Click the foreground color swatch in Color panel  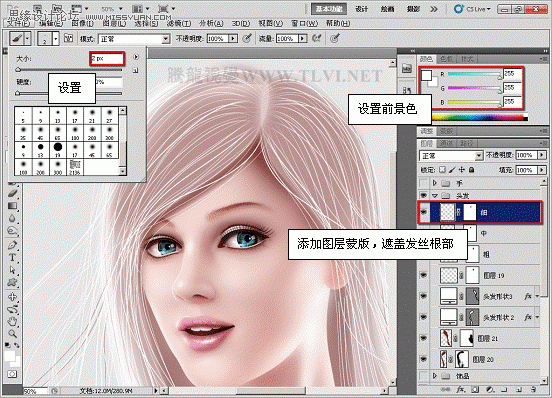click(x=427, y=75)
